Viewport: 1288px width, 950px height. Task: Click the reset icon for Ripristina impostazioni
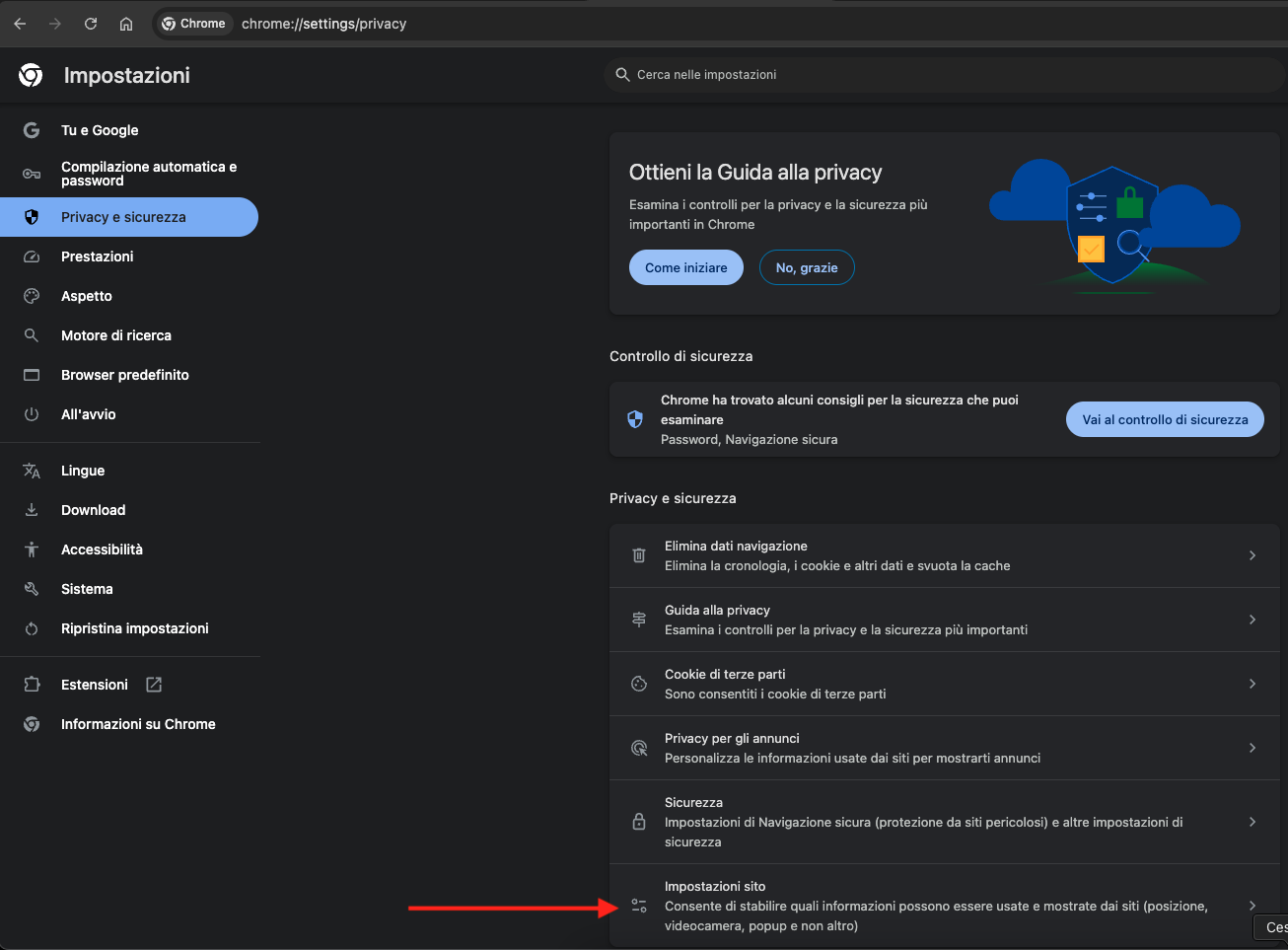tap(32, 628)
